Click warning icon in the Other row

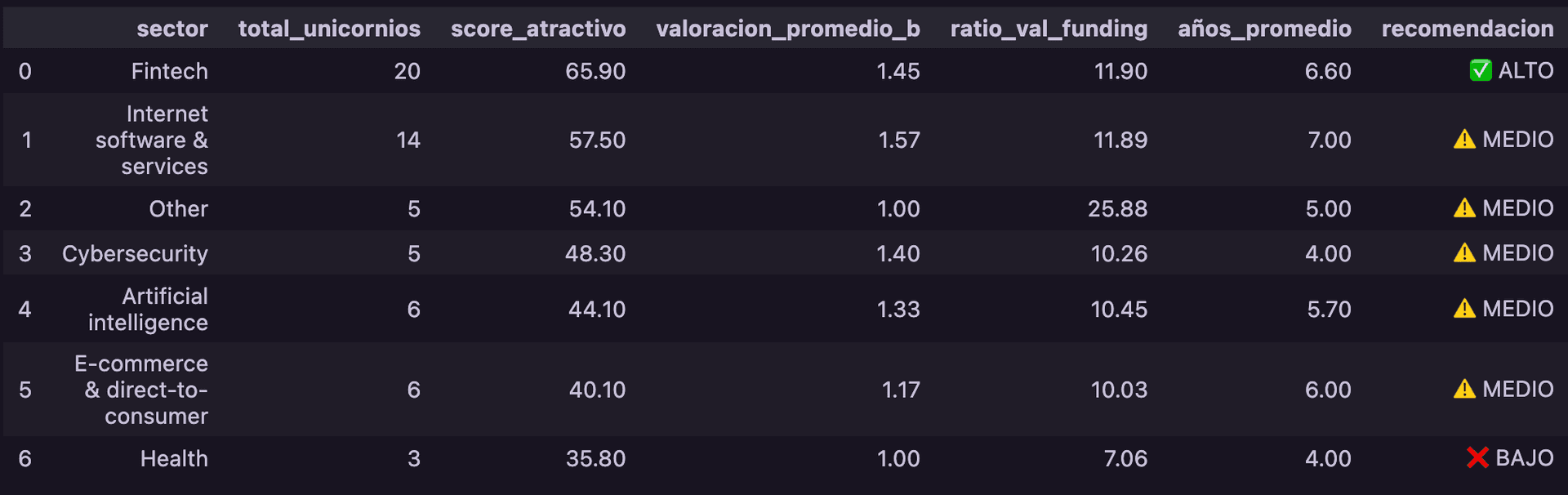click(x=1464, y=208)
